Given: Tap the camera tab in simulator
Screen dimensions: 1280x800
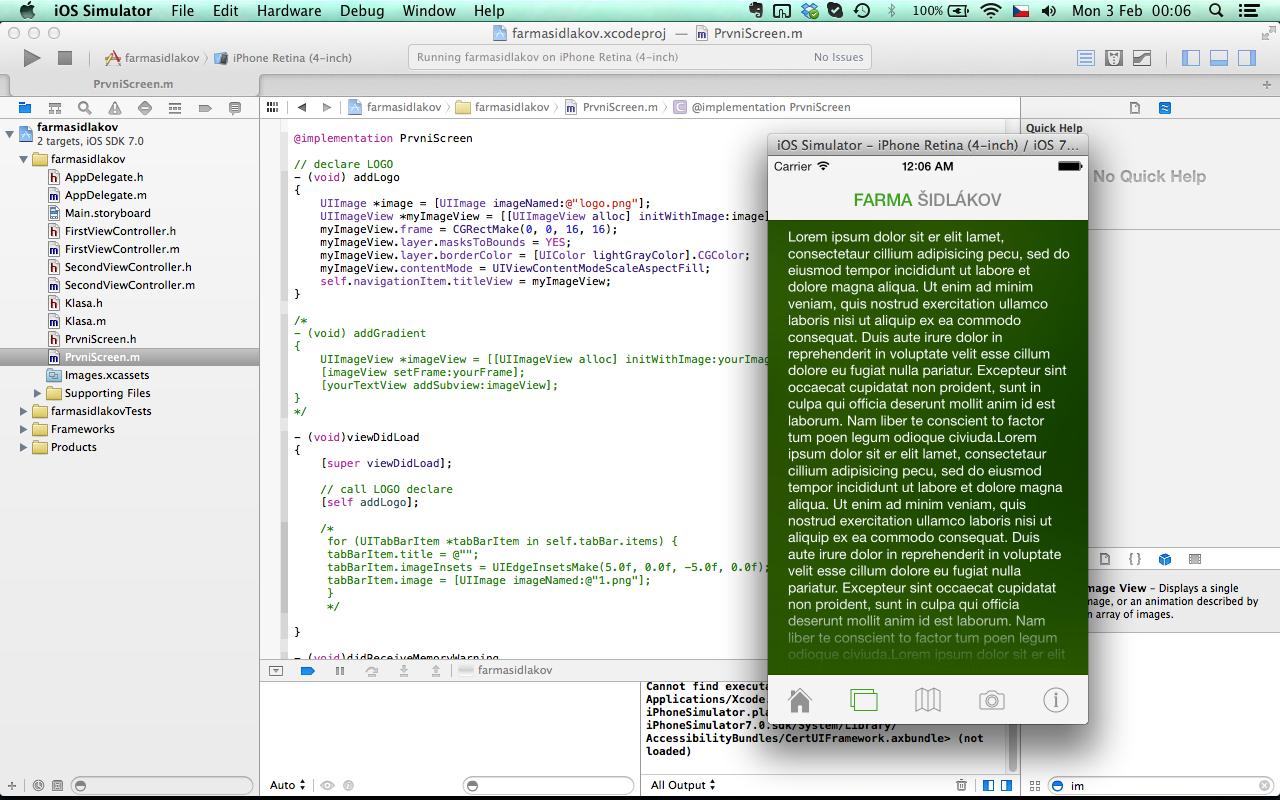Looking at the screenshot, I should click(992, 700).
